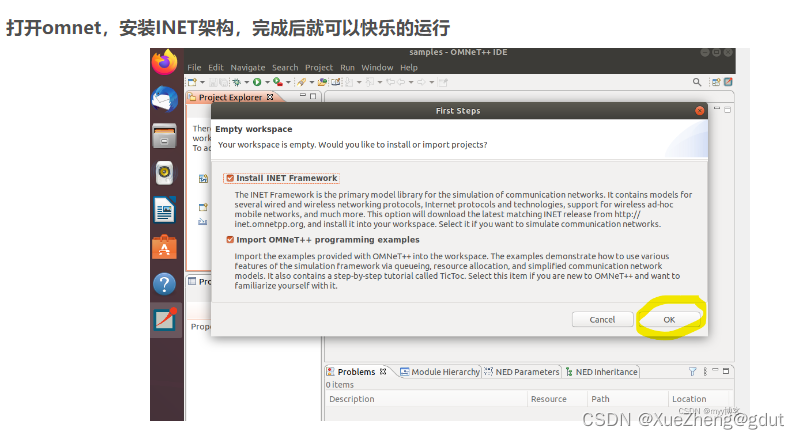Minimize the Project Explorer panel

[x=303, y=96]
